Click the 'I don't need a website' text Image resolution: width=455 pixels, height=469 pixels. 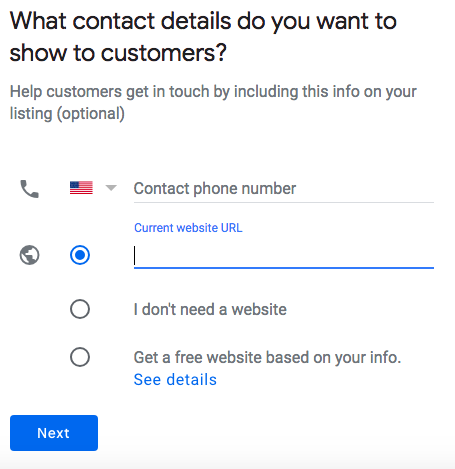pyautogui.click(x=210, y=309)
